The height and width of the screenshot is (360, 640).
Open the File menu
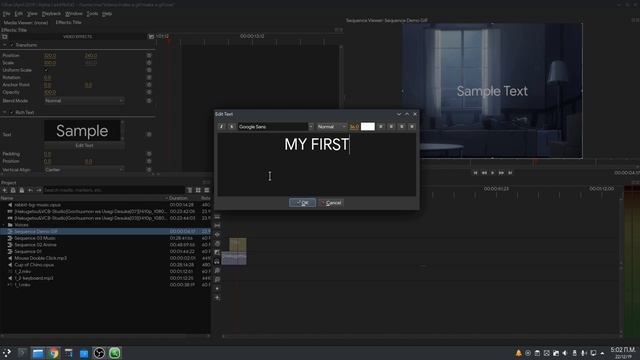[x=6, y=14]
